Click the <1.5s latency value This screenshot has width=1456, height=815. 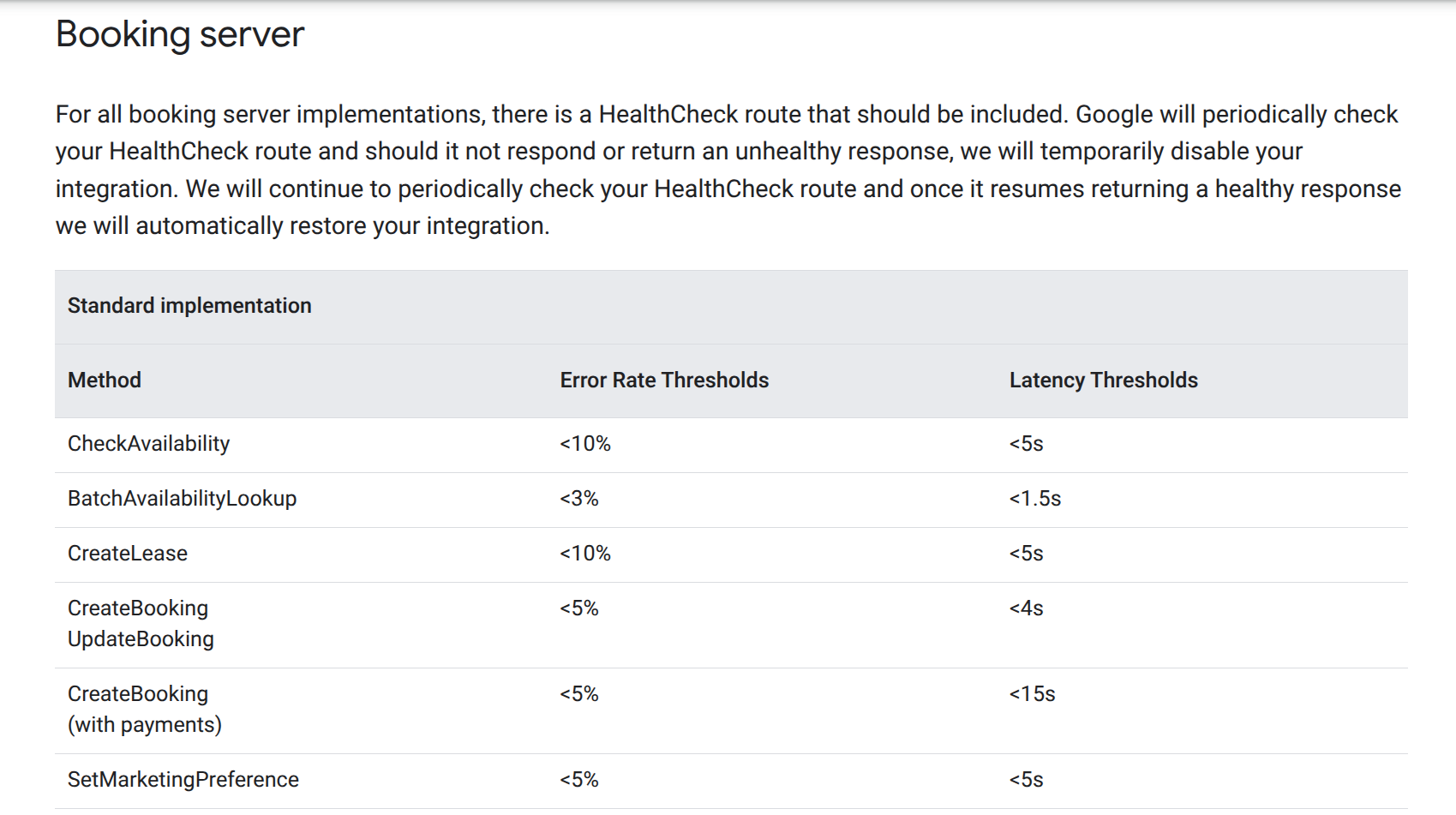(x=1035, y=499)
